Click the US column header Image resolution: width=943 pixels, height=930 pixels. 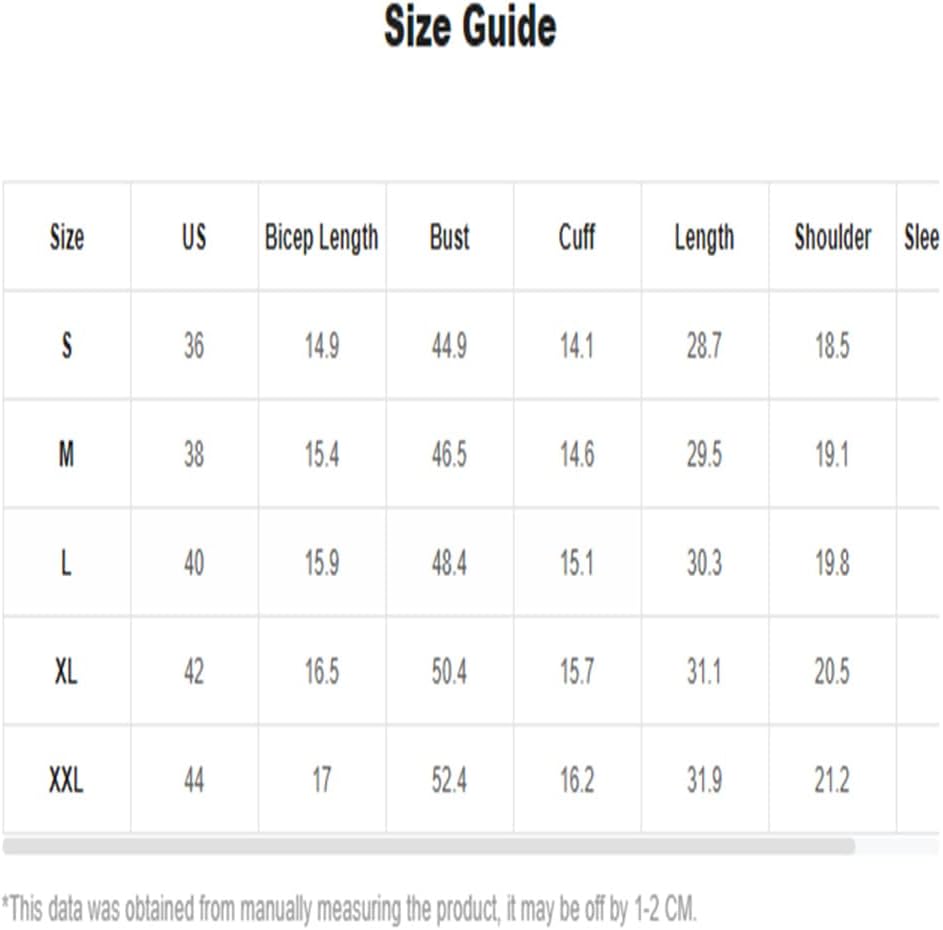click(194, 236)
